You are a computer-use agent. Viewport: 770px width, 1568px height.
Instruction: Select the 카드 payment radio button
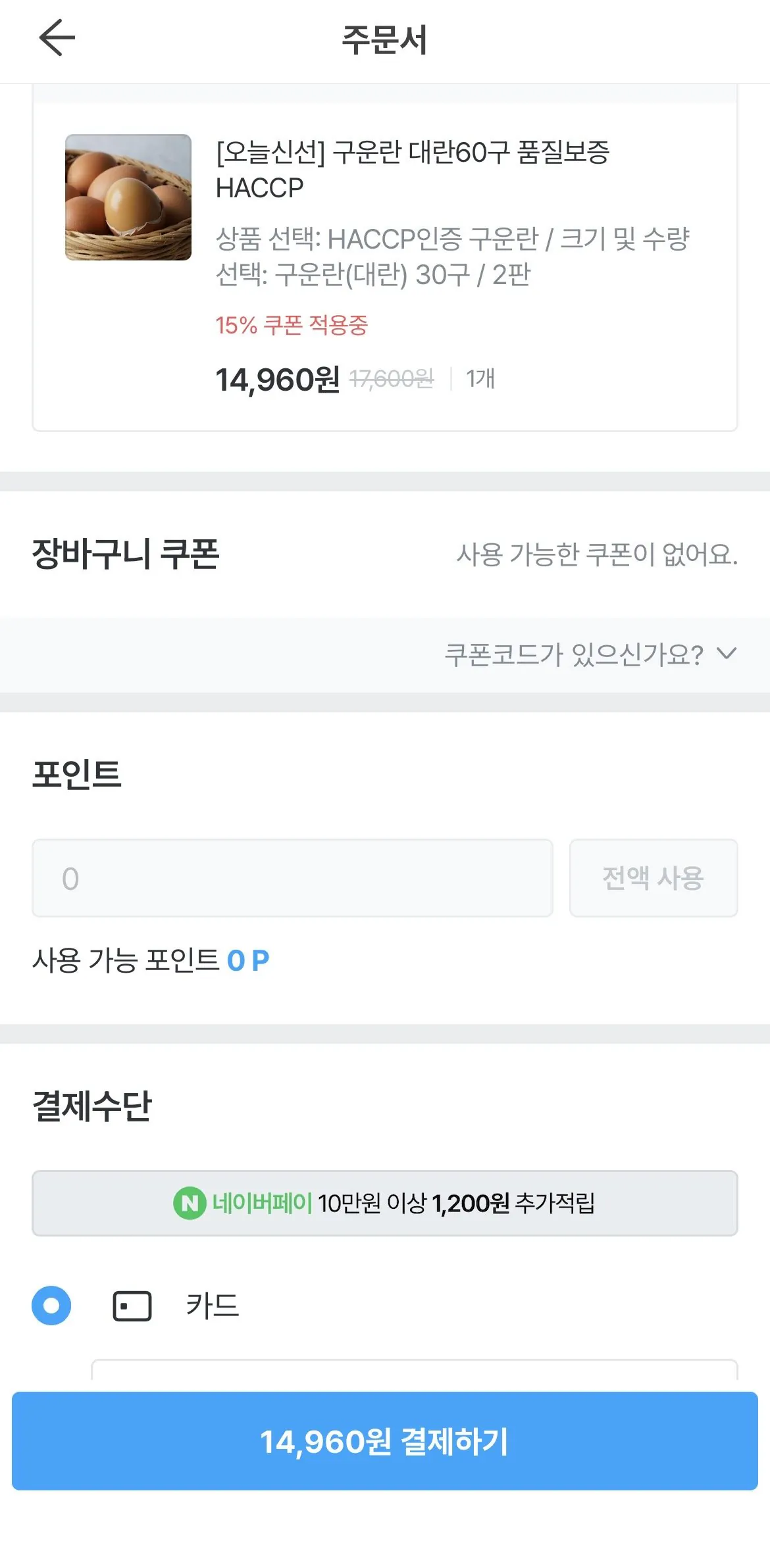click(x=51, y=1306)
